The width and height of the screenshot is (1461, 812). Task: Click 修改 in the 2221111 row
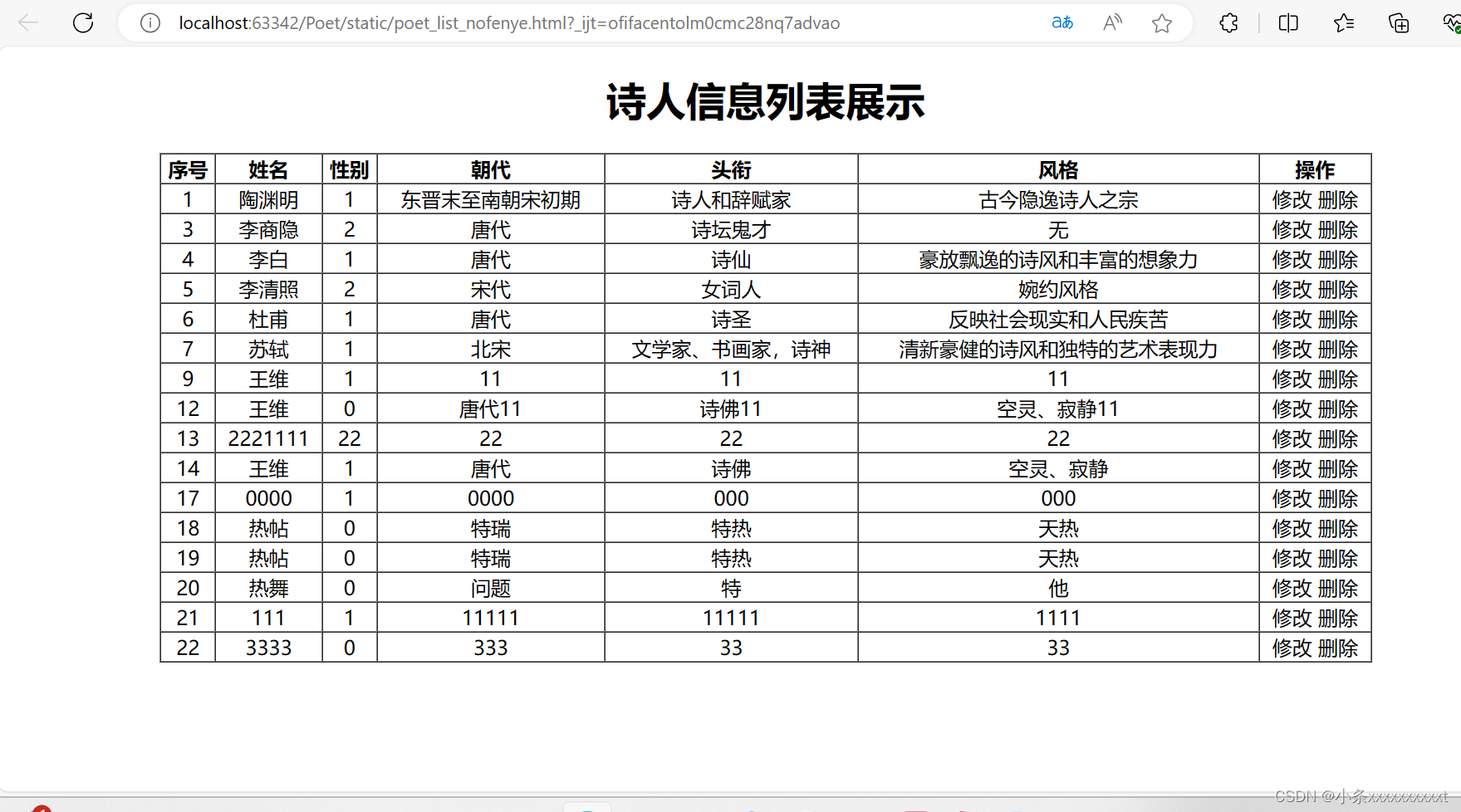click(1292, 439)
